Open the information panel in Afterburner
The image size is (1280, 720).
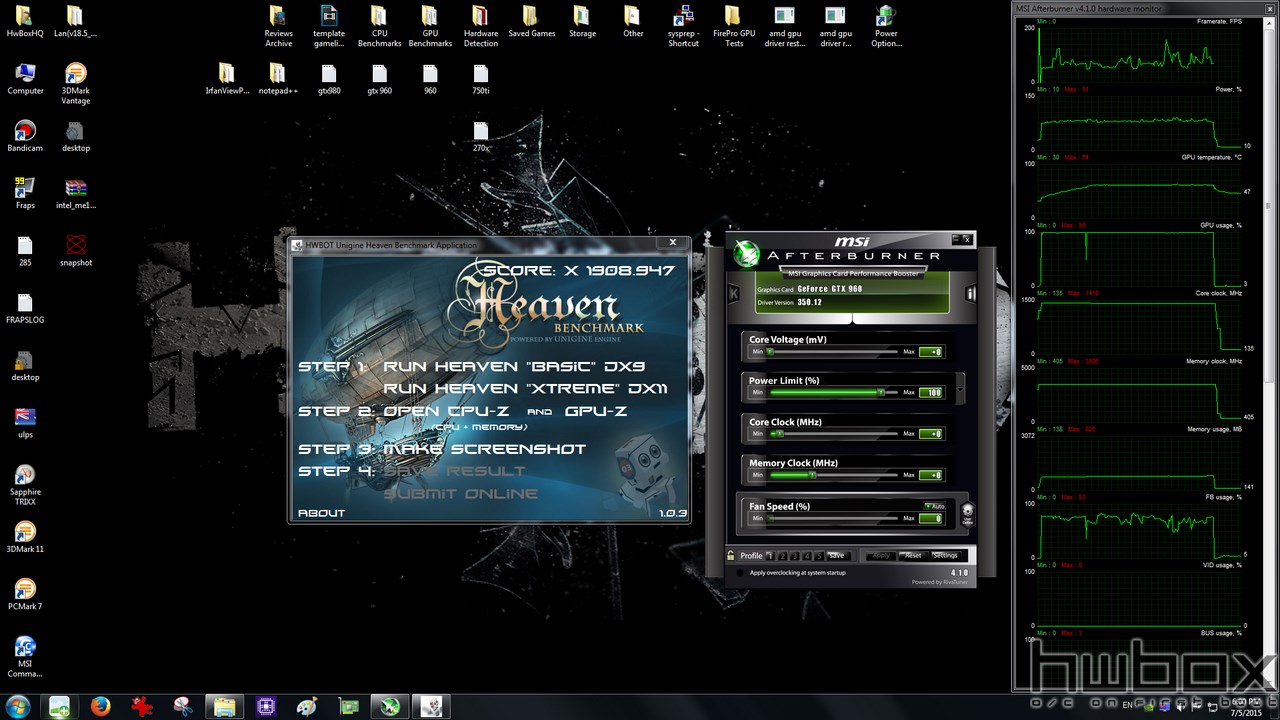point(969,293)
